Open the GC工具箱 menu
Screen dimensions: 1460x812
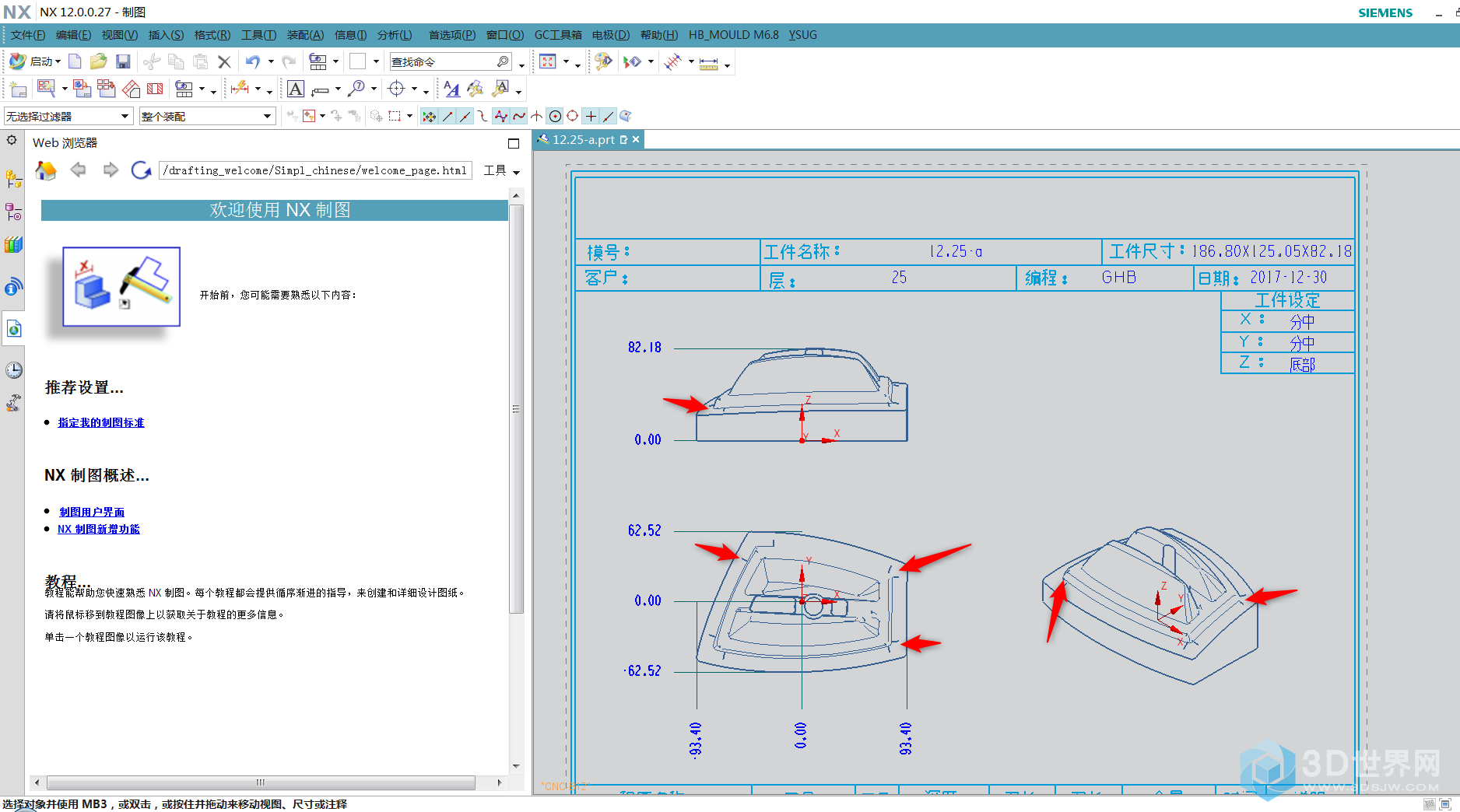[x=558, y=35]
